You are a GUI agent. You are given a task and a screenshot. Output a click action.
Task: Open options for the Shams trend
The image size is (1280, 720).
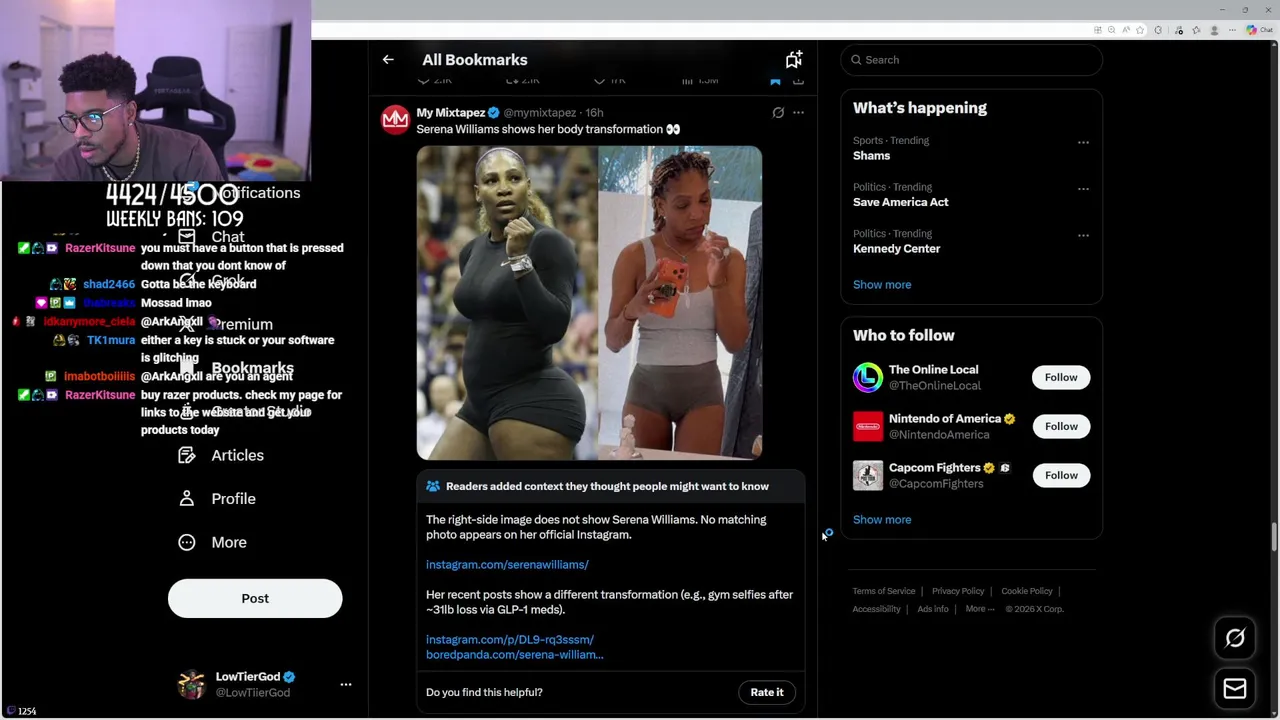coord(1083,142)
